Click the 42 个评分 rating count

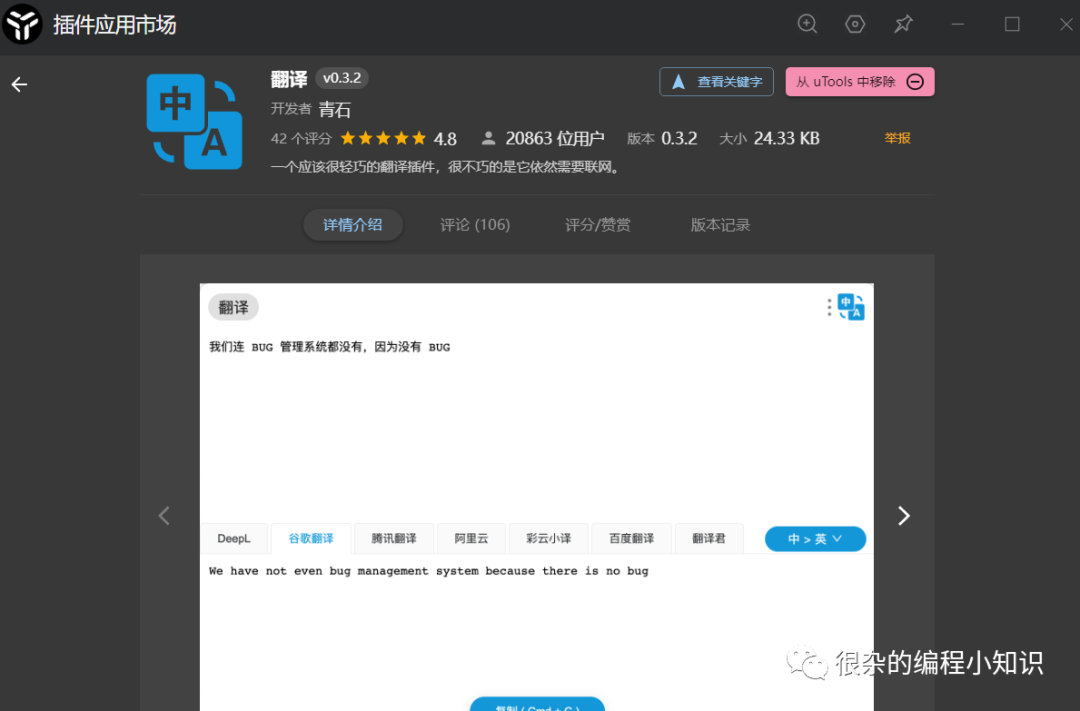(301, 138)
